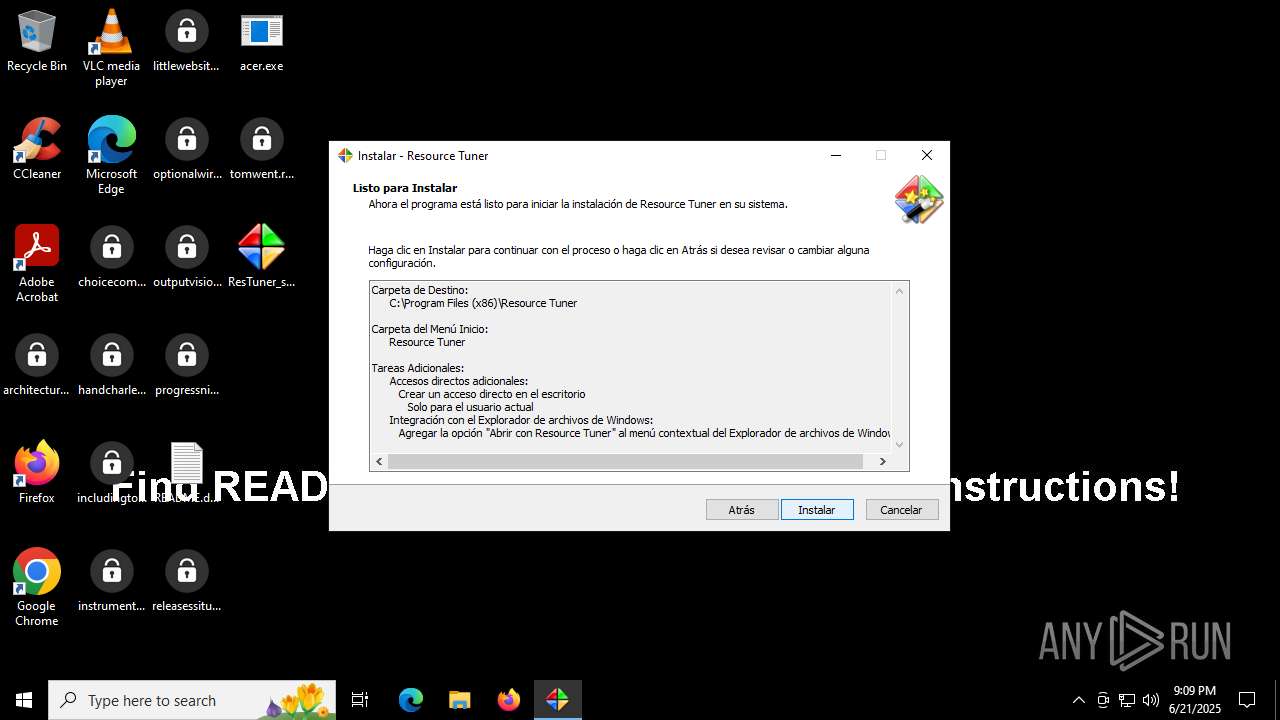
Task: Click 'Solo para el usuario actual' line
Action: (470, 407)
